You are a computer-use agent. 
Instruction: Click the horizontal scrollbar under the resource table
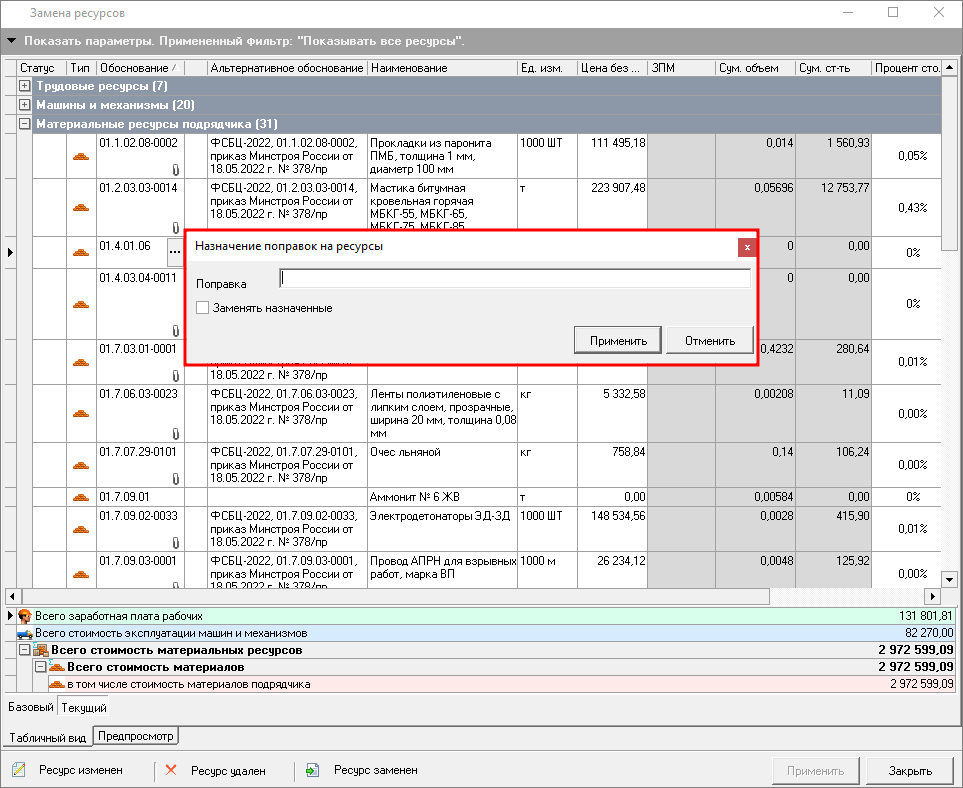coord(400,596)
